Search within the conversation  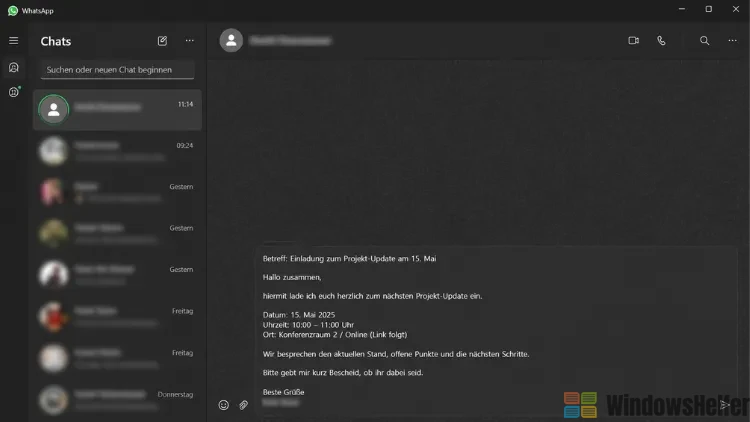coord(705,41)
